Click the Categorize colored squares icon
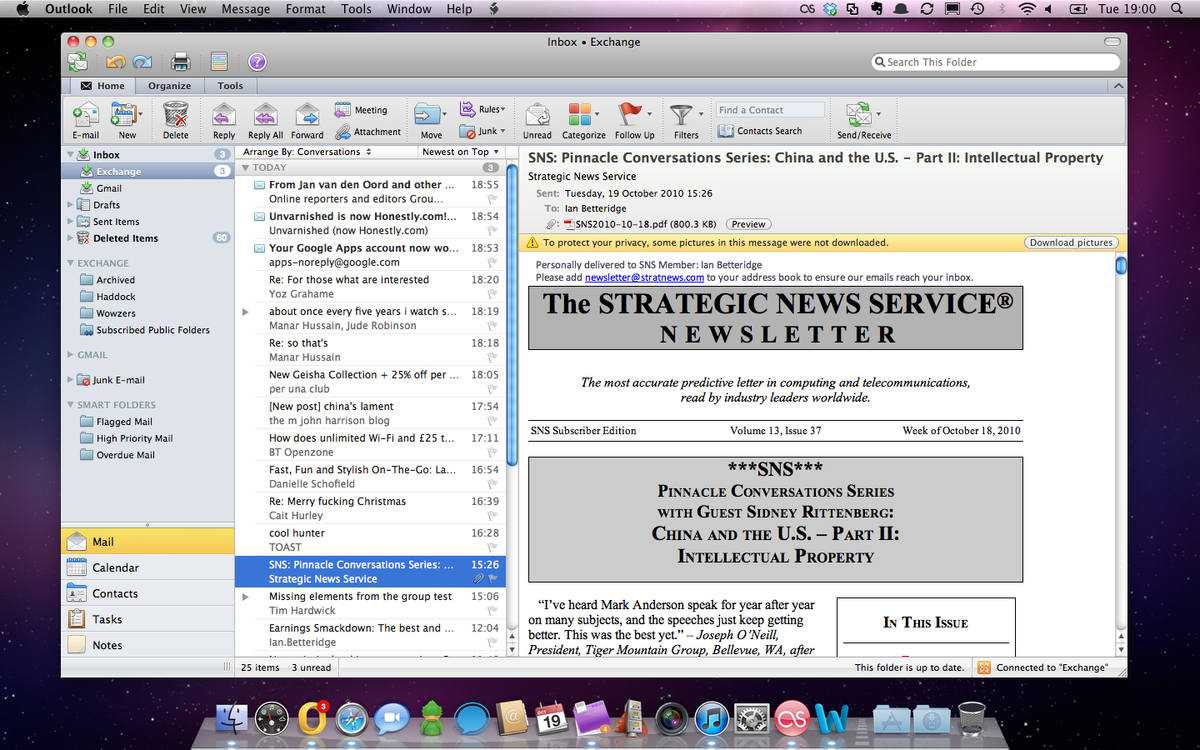This screenshot has height=750, width=1200. click(x=579, y=114)
